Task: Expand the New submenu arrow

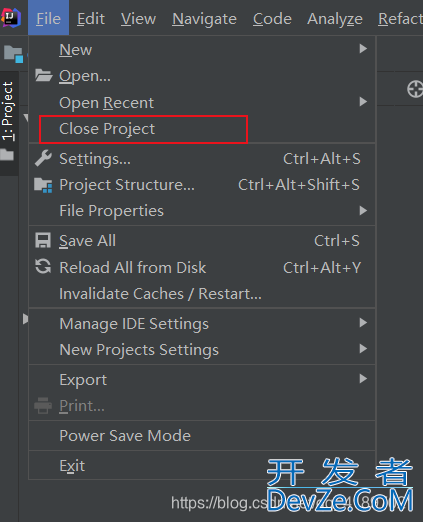Action: coord(363,49)
